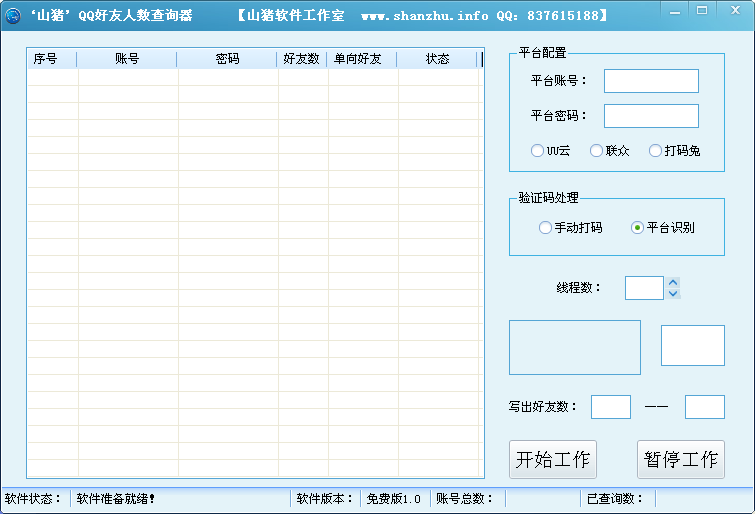
Task: Click the minimum friend count field
Action: tap(611, 407)
